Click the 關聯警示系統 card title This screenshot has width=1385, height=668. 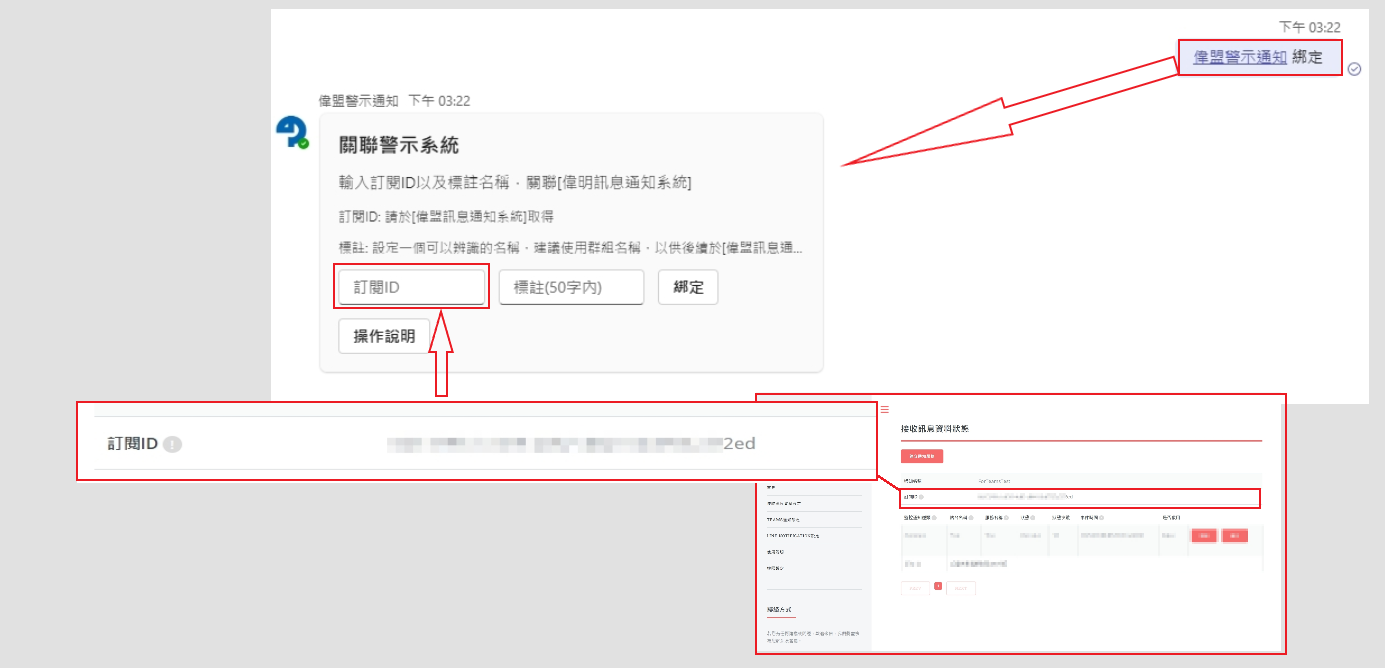[399, 145]
